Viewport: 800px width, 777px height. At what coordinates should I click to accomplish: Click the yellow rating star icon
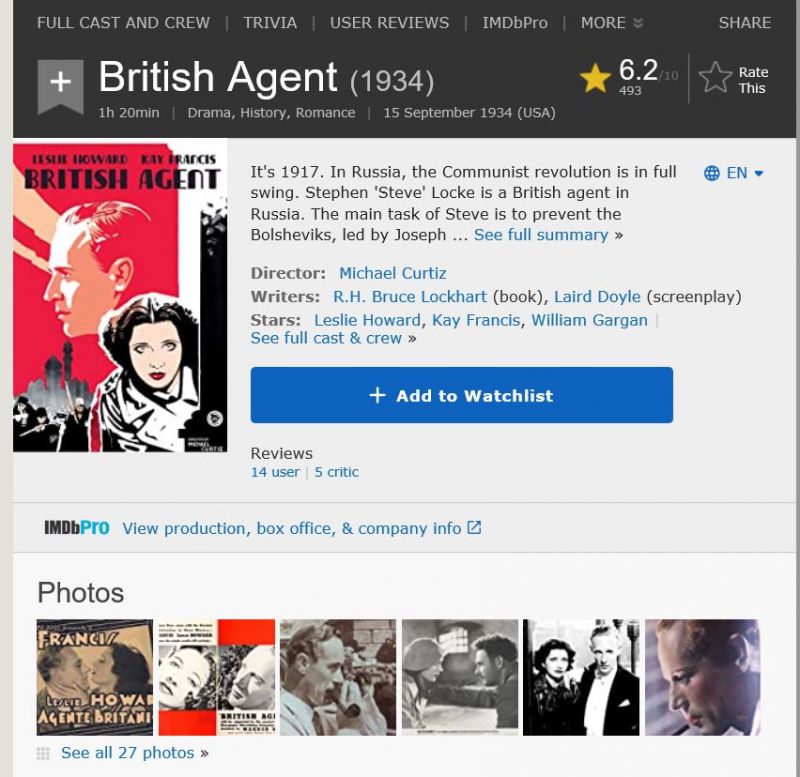[x=595, y=78]
